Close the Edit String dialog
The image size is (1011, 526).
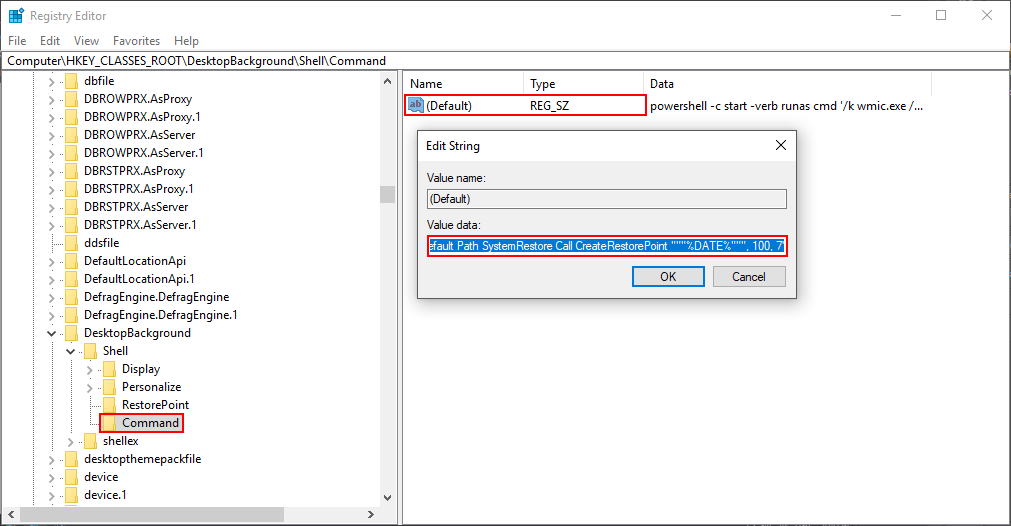click(x=781, y=146)
